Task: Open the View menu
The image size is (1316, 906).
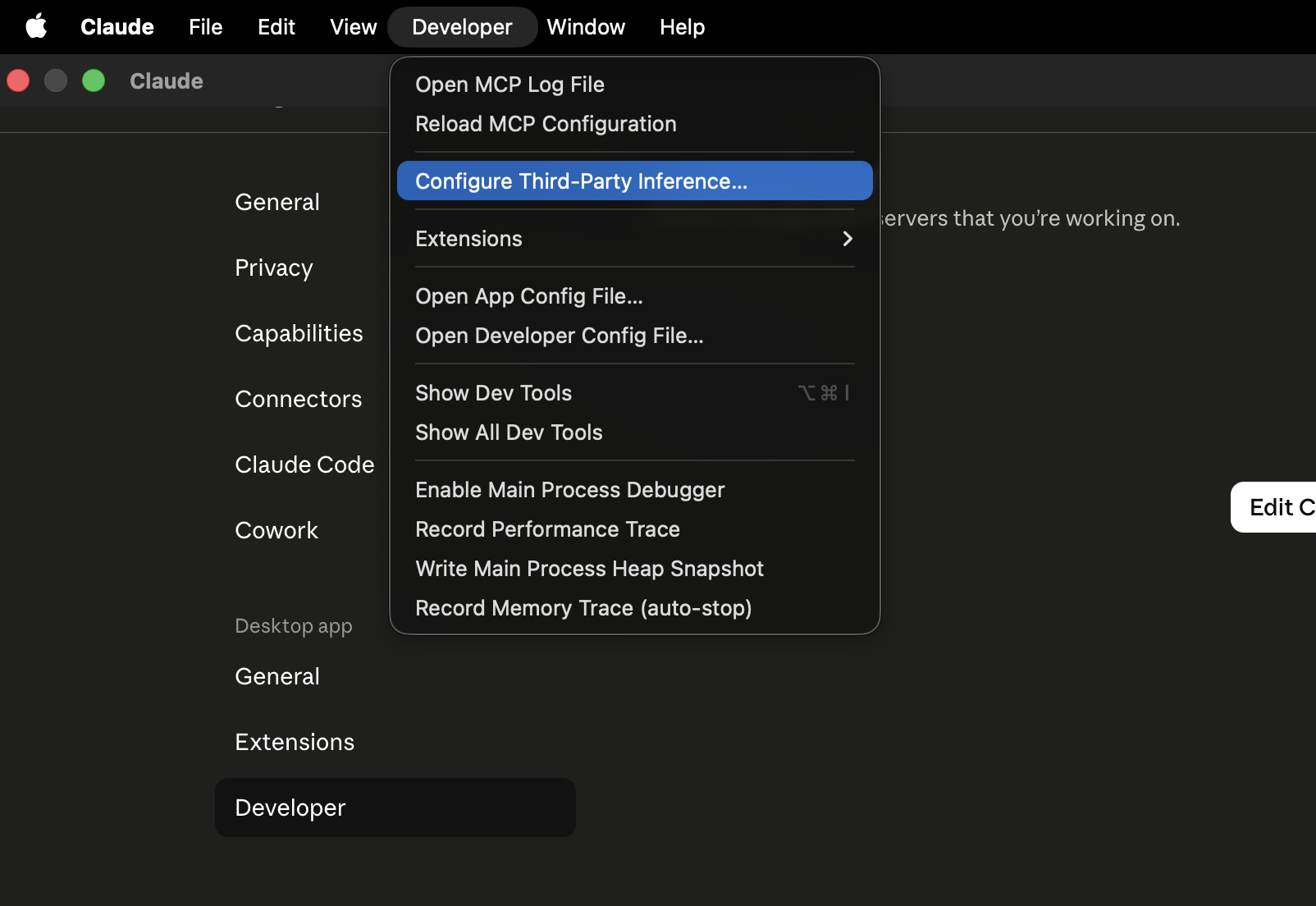Action: pos(354,27)
